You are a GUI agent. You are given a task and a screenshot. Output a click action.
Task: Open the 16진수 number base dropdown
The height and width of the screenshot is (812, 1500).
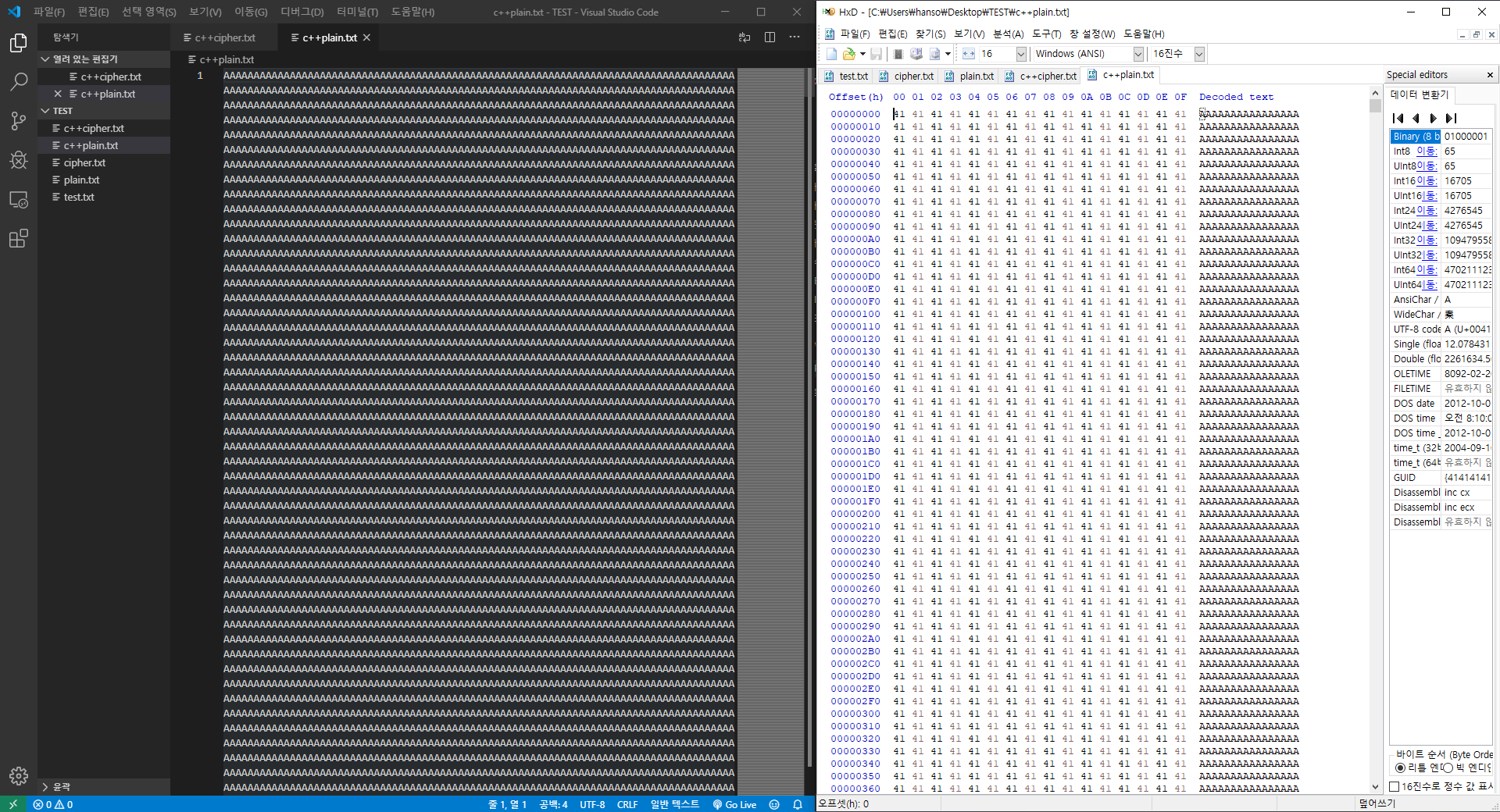(1199, 54)
